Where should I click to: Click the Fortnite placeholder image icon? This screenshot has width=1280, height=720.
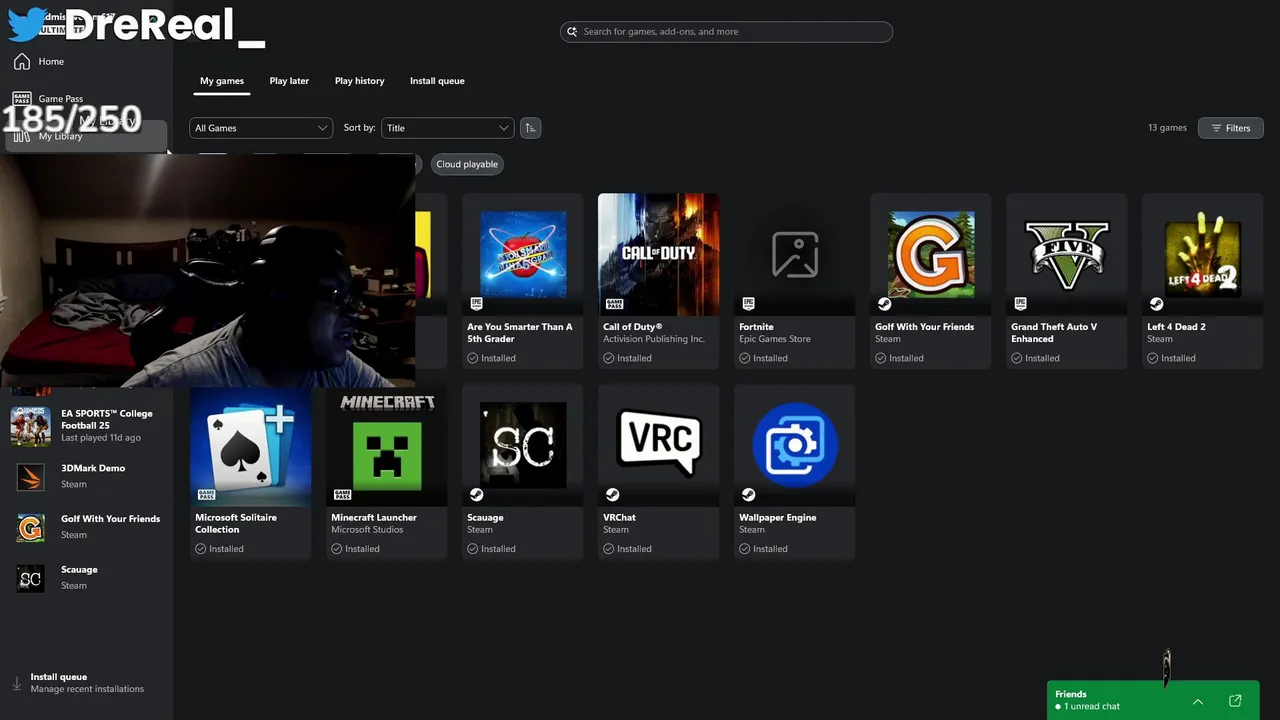[x=795, y=254]
